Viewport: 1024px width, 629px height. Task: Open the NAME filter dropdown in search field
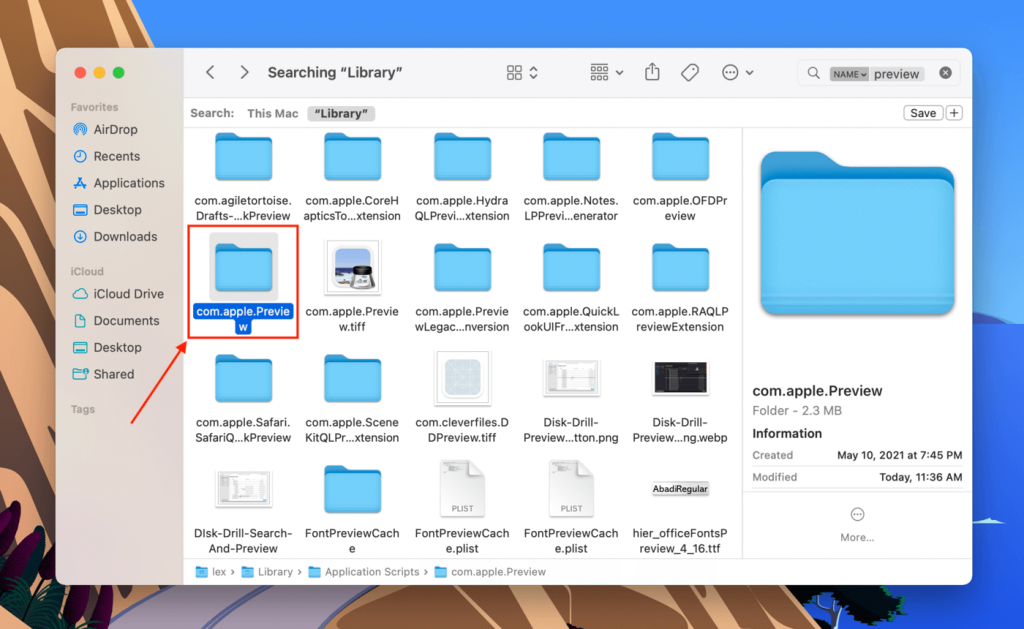tap(848, 73)
